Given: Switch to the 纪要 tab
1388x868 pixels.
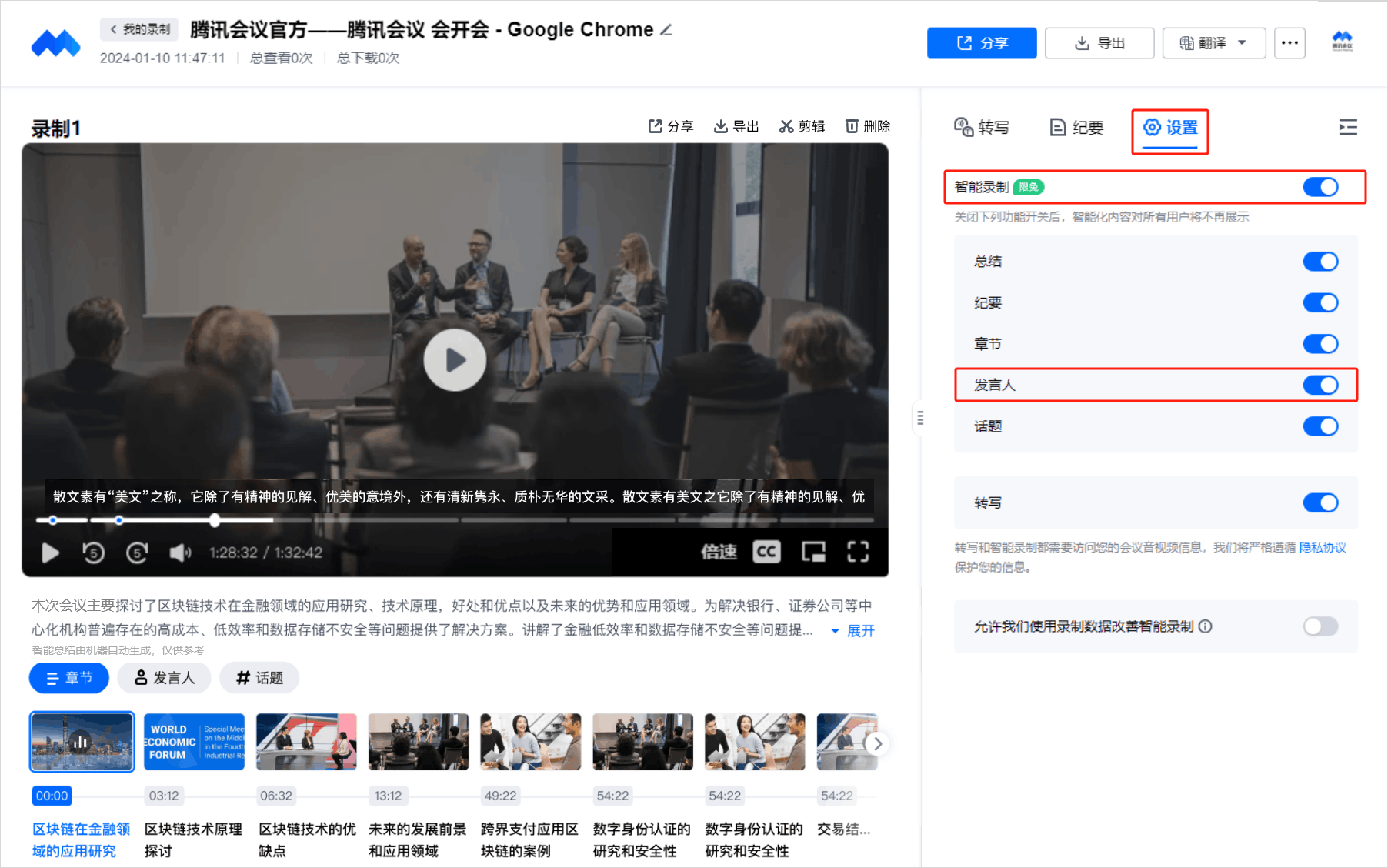Looking at the screenshot, I should 1076,127.
